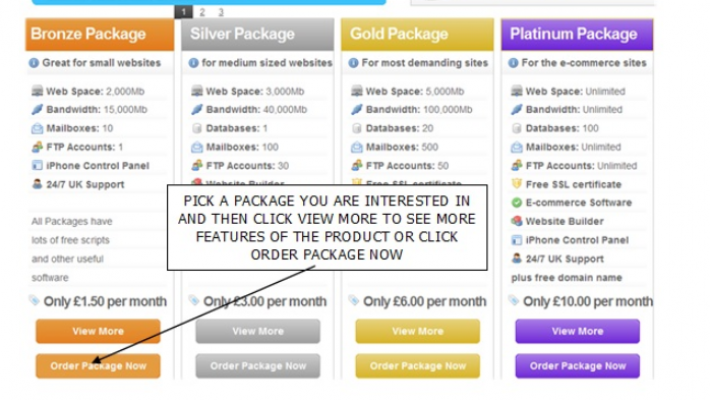
Task: Select the current page 1 indicator
Action: point(183,12)
